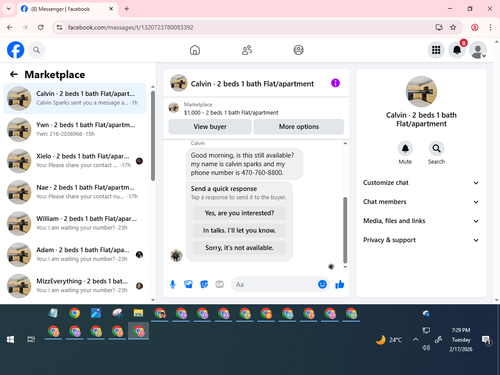500x375 pixels.
Task: Open the weather widget showing 24°C
Action: (389, 340)
